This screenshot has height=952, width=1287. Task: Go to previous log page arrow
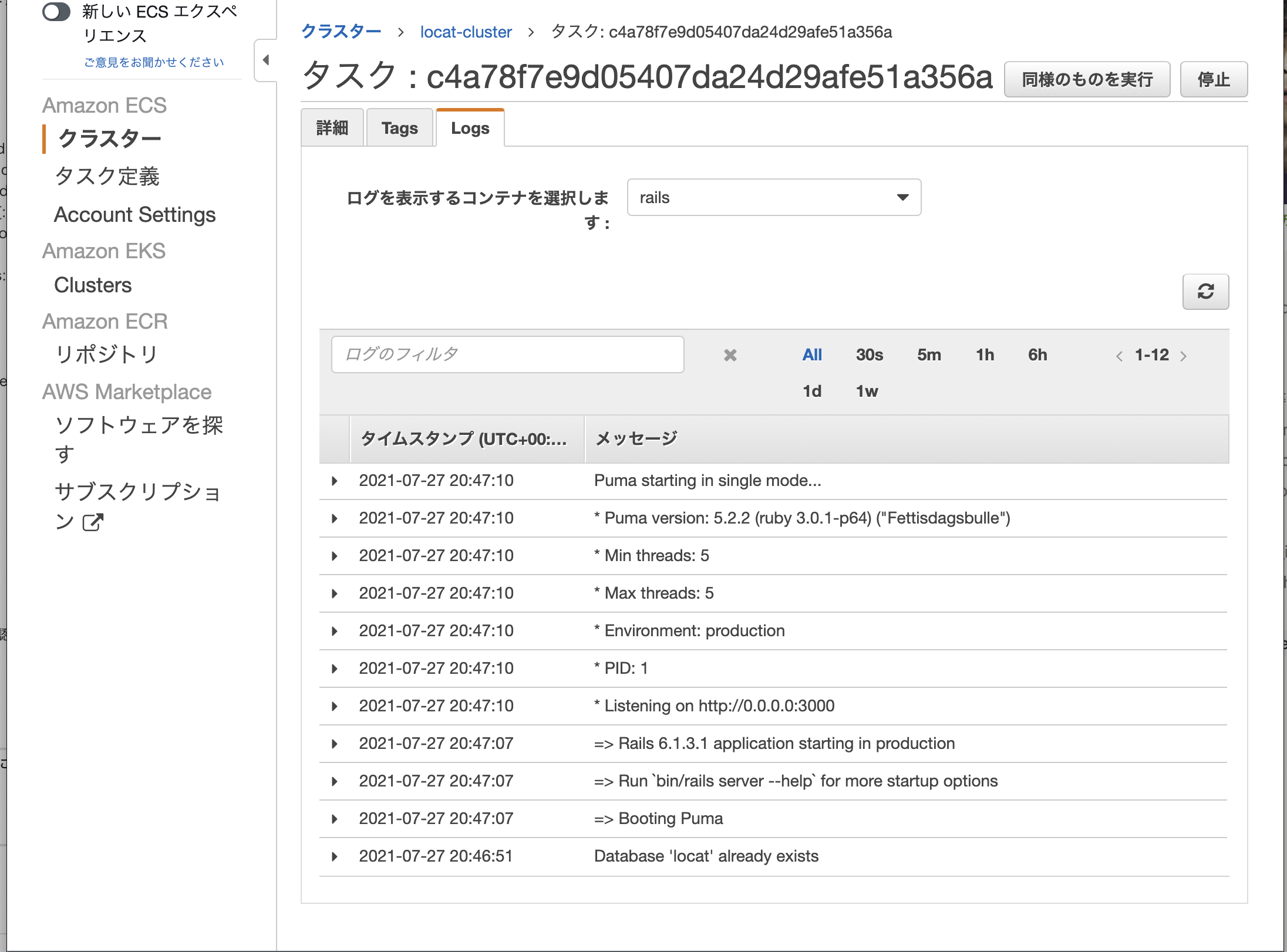tap(1119, 356)
